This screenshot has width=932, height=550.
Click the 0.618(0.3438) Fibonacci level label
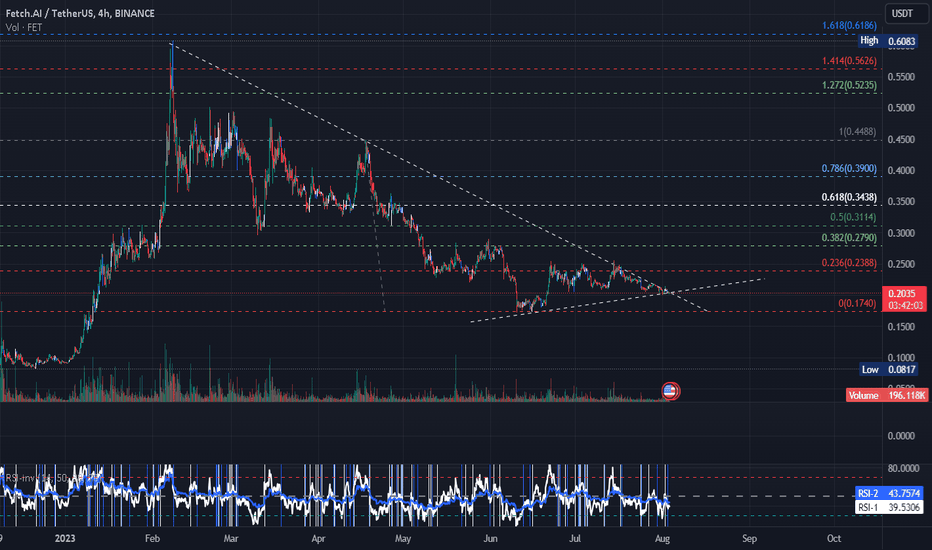(849, 197)
